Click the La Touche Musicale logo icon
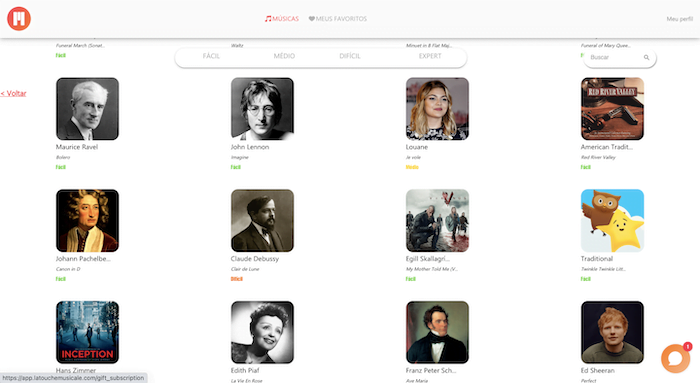Viewport: 700px width, 383px height. coord(19,19)
